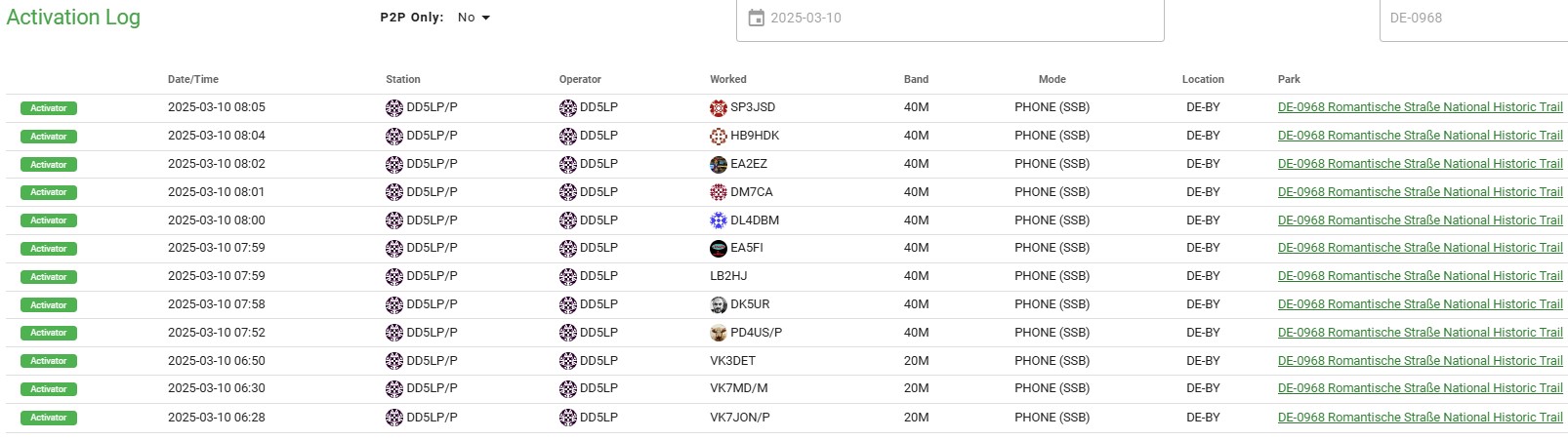1568x440 pixels.
Task: Click SP3JSD's avatar icon
Action: click(719, 107)
